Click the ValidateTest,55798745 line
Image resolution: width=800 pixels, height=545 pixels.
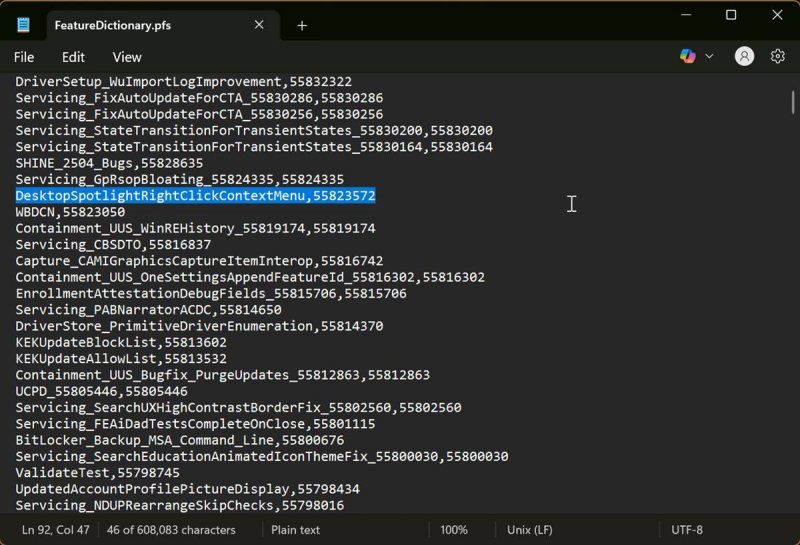[x=97, y=473]
